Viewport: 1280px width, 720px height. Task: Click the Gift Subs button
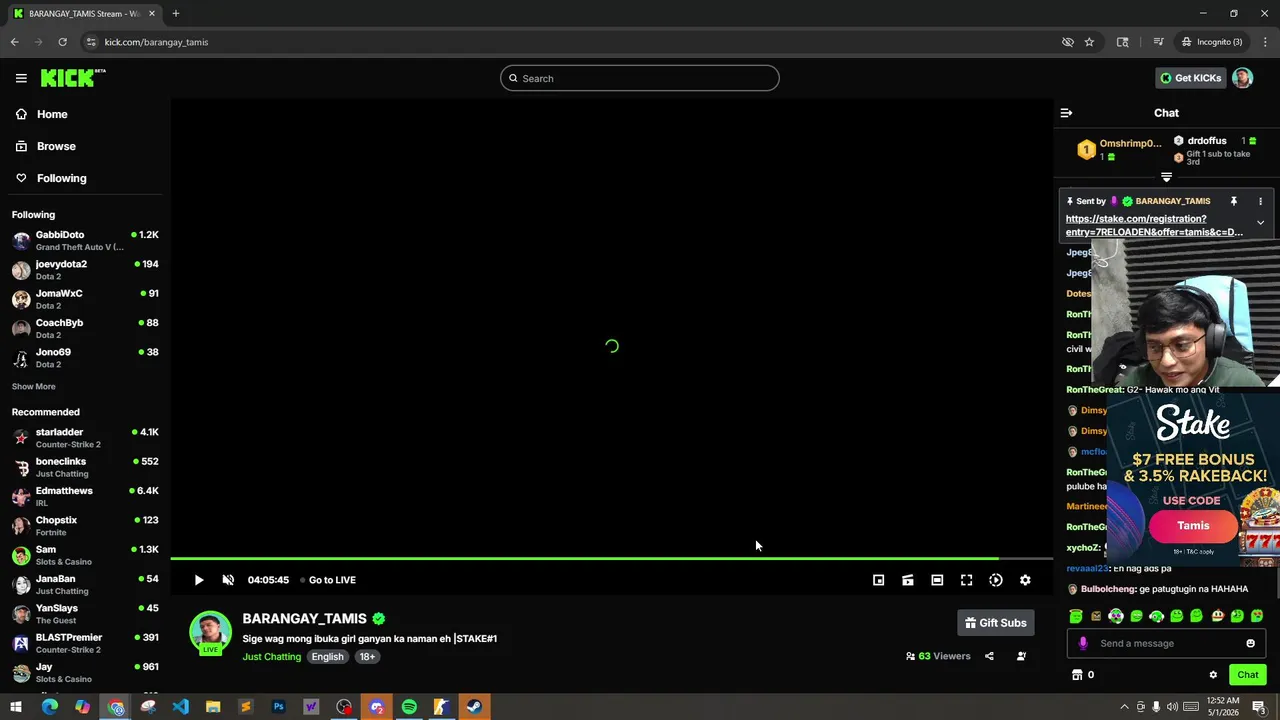[995, 623]
